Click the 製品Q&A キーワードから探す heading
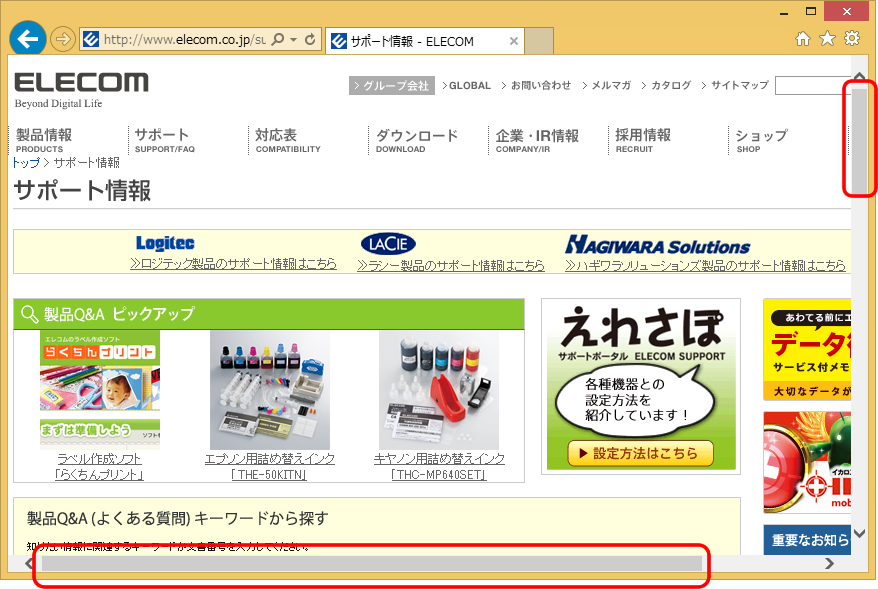Screen dimensions: 878x589 [178, 518]
